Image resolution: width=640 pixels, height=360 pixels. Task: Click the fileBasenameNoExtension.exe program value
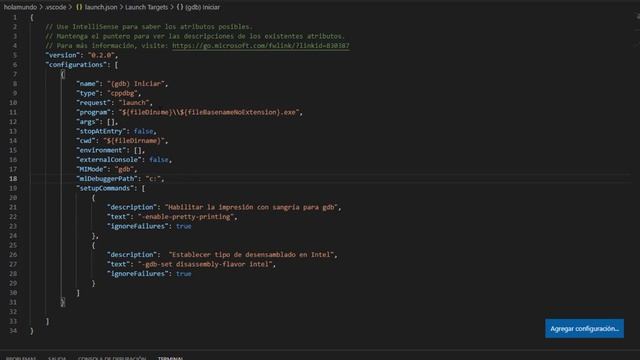click(x=209, y=112)
